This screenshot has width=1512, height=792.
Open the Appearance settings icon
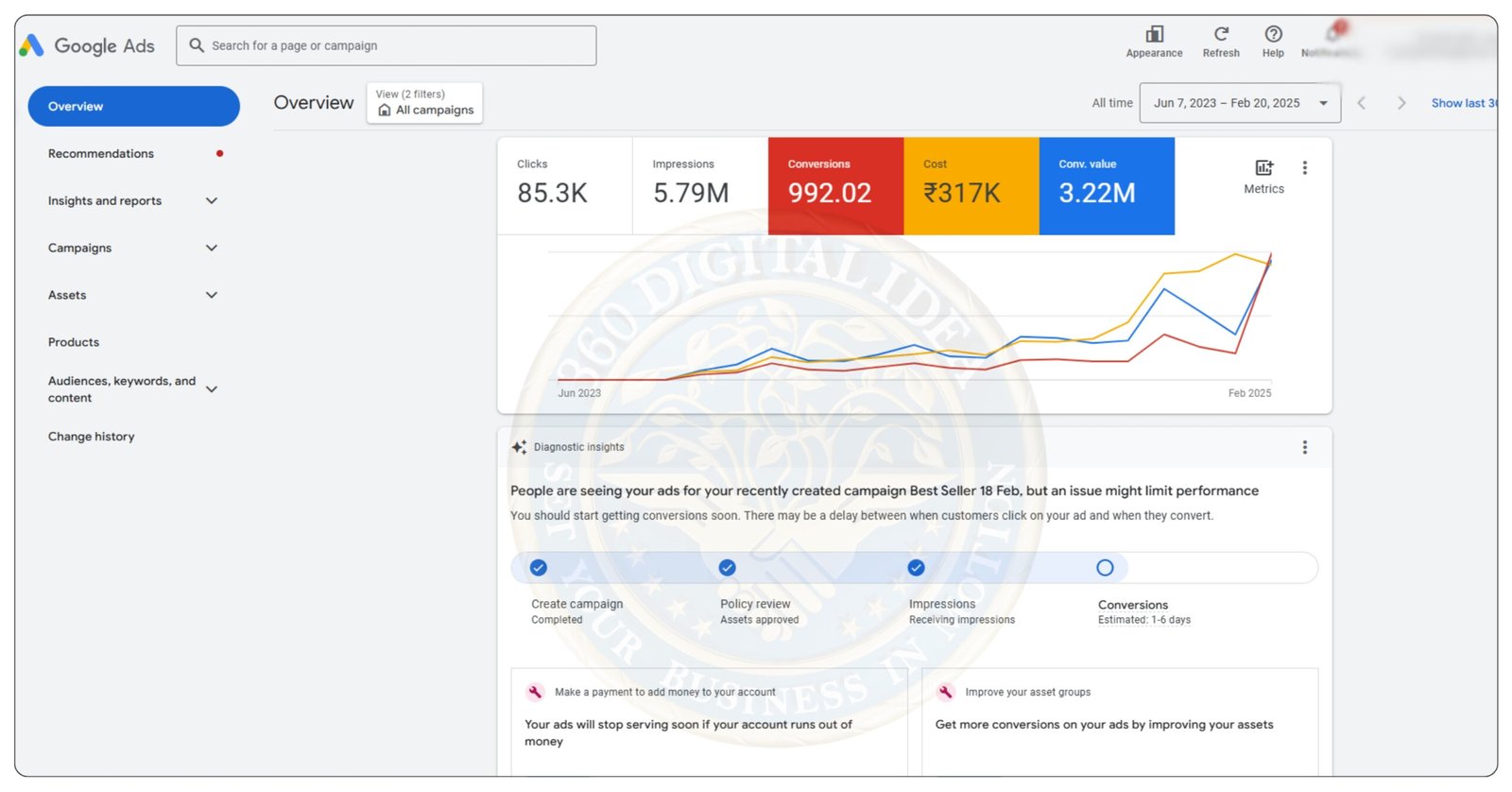[1154, 35]
